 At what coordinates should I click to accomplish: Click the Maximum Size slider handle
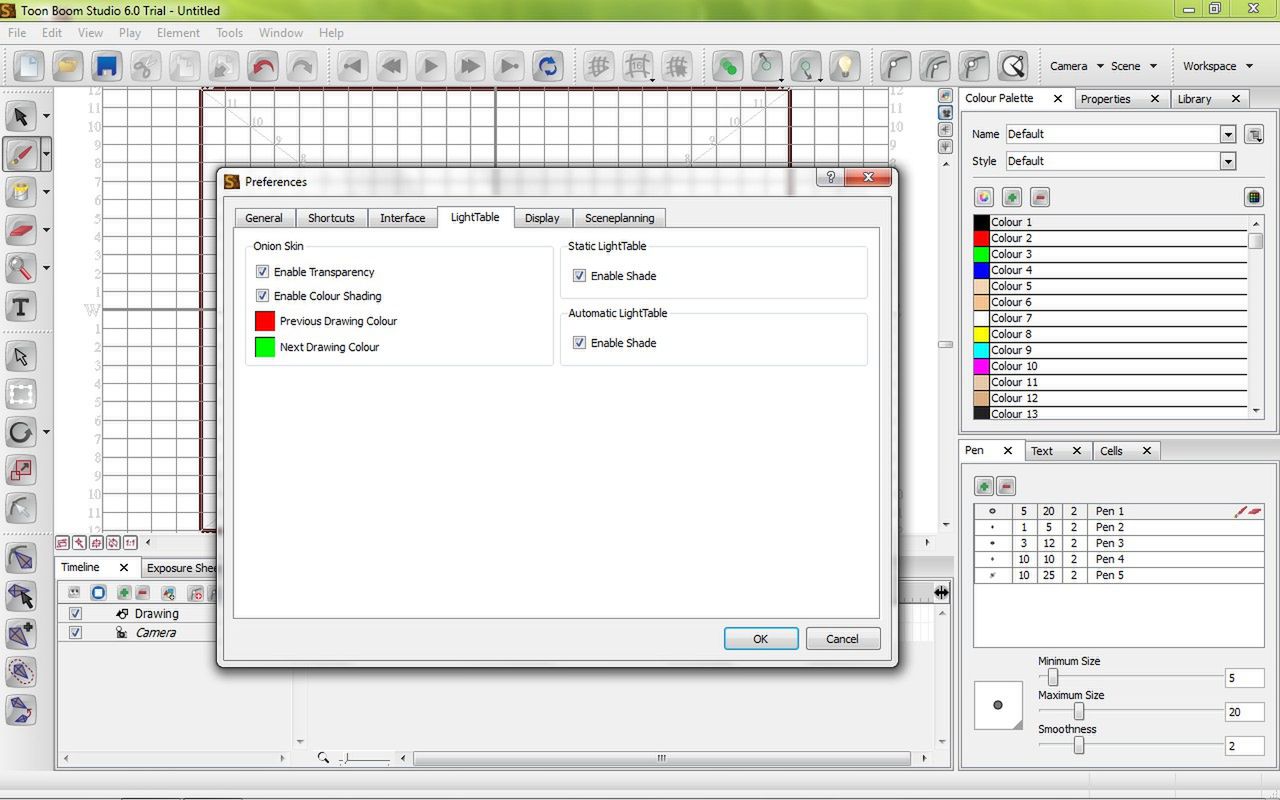(x=1079, y=711)
